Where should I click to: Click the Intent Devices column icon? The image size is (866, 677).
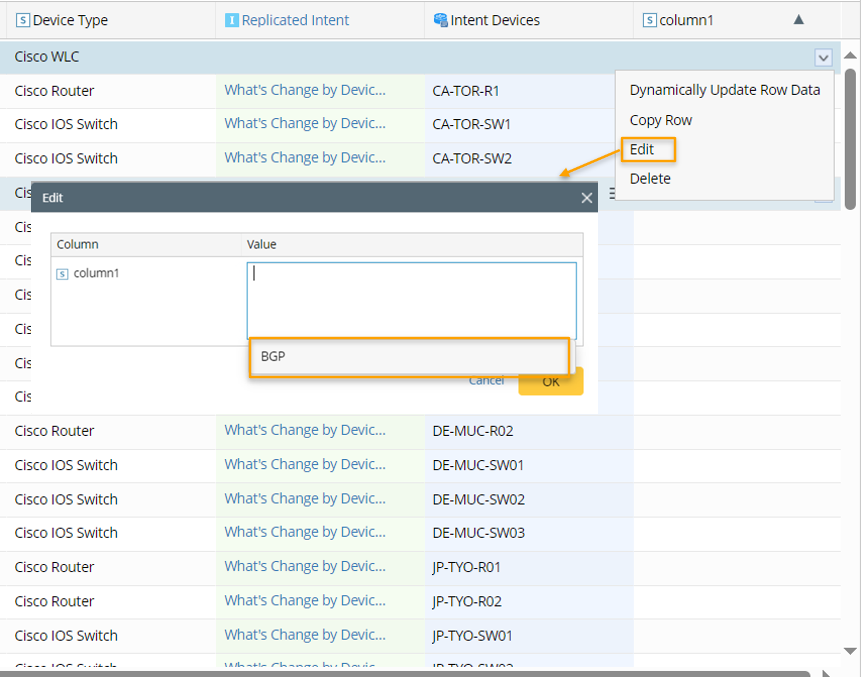click(x=440, y=20)
